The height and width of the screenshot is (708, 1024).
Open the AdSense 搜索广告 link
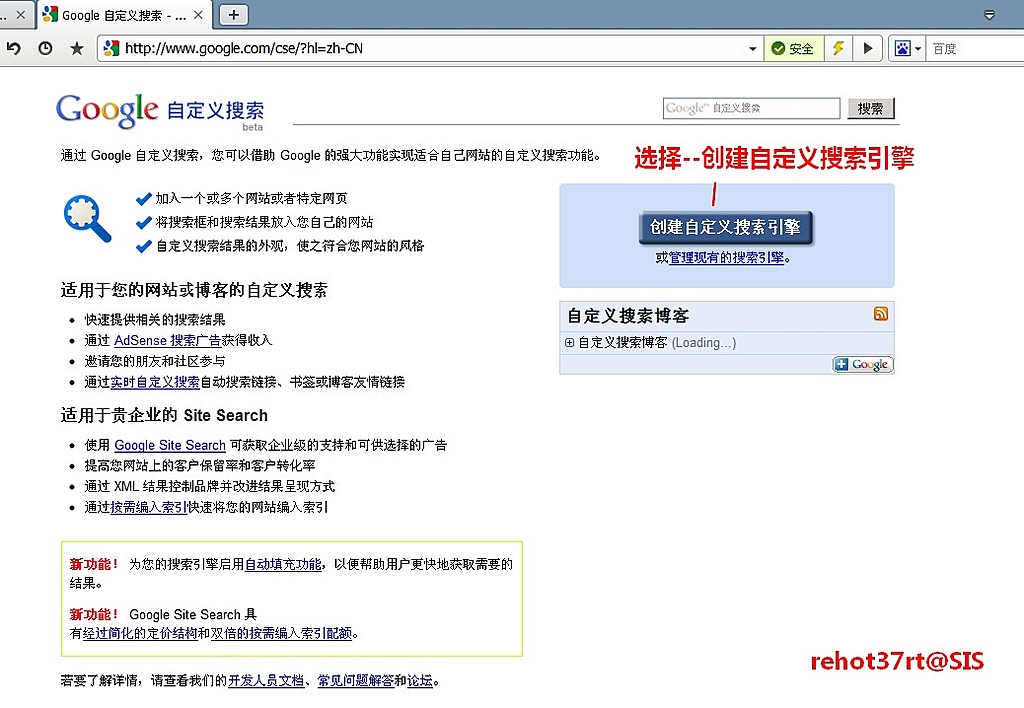(x=167, y=340)
